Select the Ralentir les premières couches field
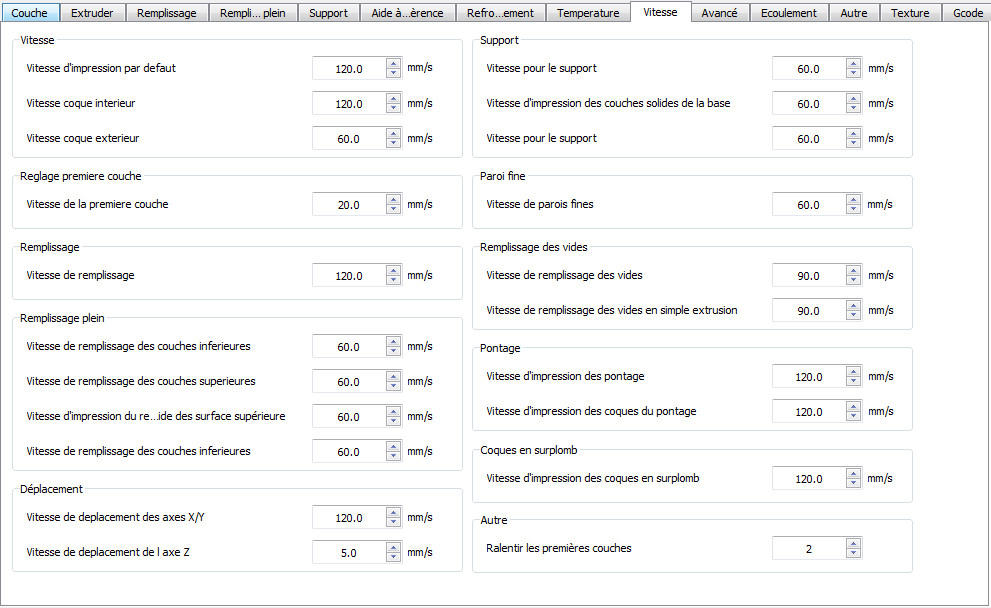Screen dimensions: 991x608 pos(808,549)
